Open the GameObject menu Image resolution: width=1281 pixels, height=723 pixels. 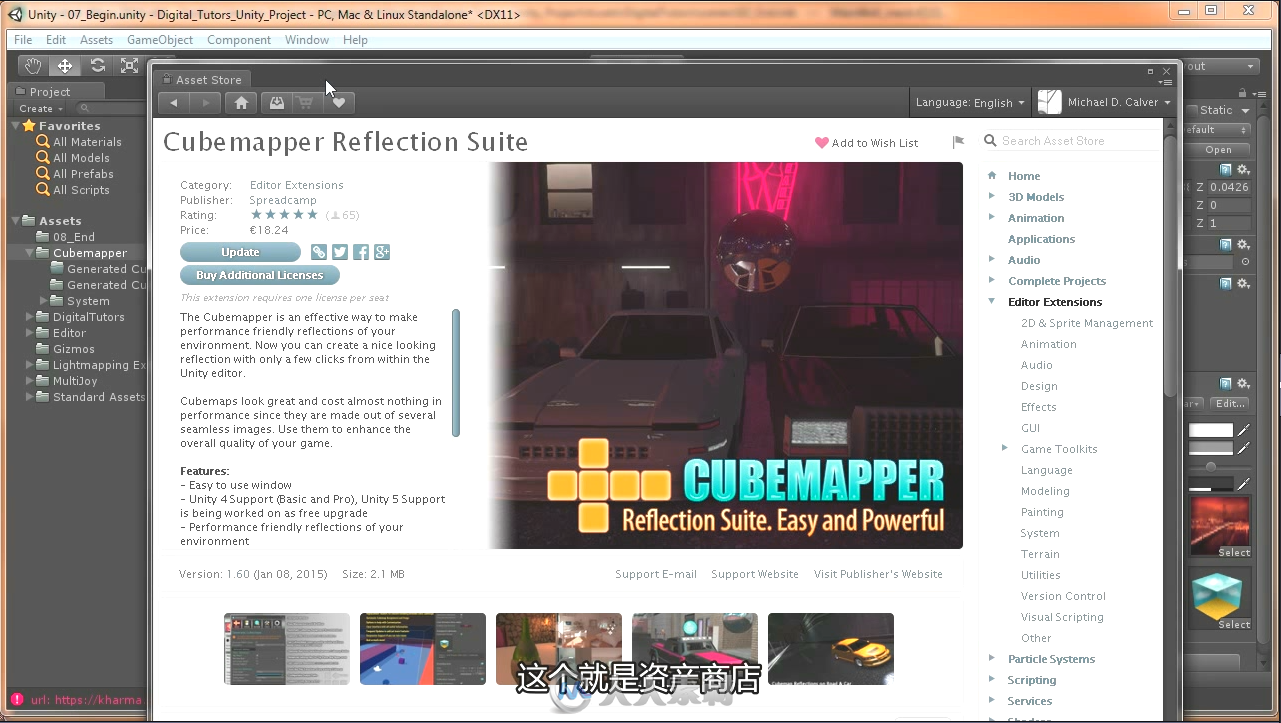[160, 40]
